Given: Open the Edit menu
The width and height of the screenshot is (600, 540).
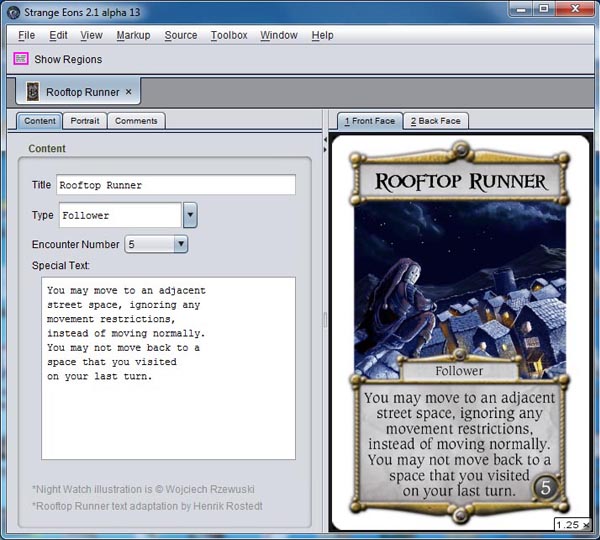Looking at the screenshot, I should 58,35.
